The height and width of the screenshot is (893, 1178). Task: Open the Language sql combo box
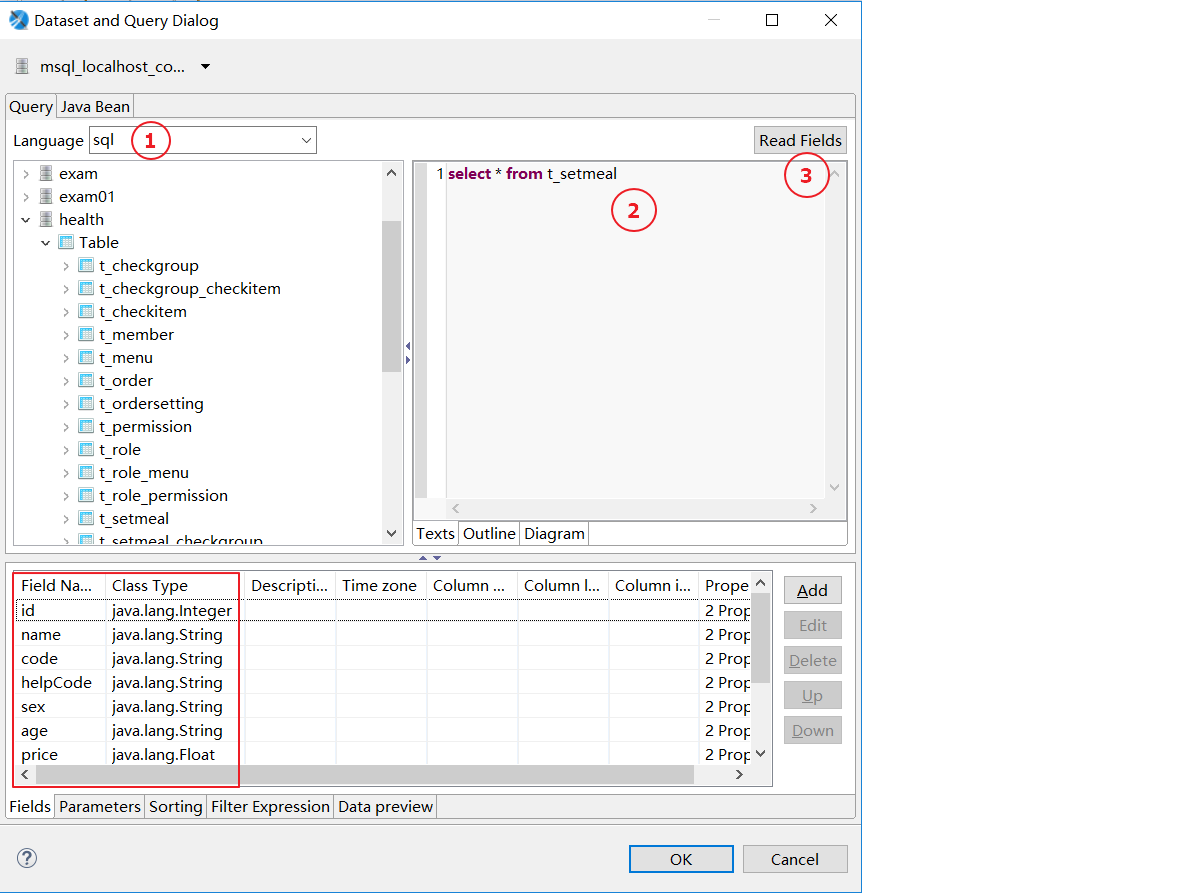[x=203, y=140]
